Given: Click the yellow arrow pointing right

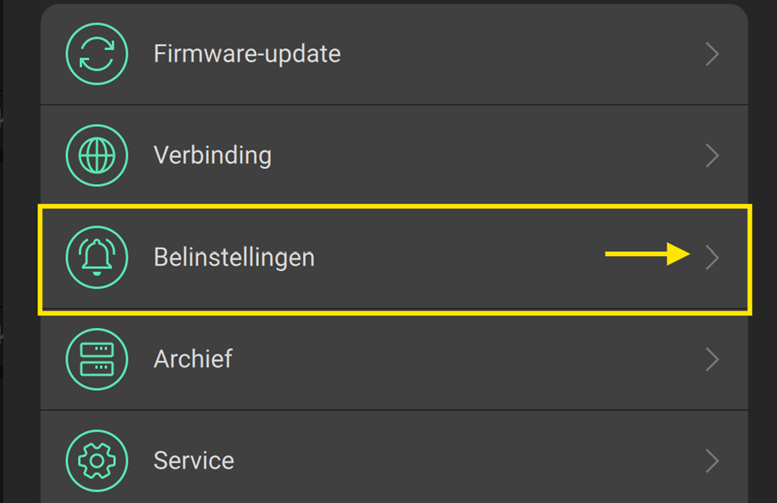Looking at the screenshot, I should 648,255.
